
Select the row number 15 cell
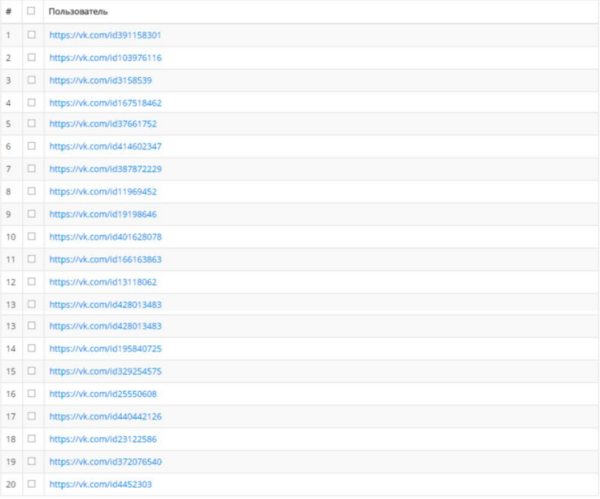point(11,371)
